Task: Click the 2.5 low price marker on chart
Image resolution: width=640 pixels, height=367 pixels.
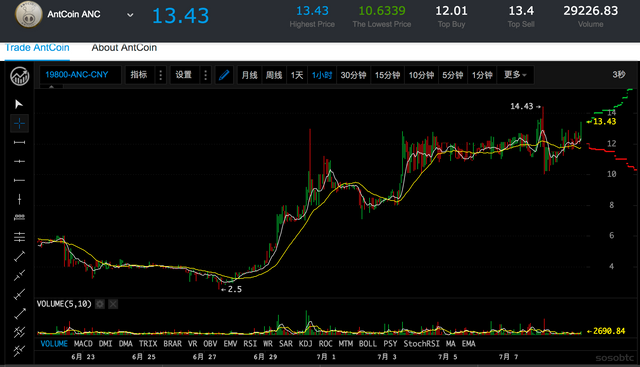Action: 231,289
